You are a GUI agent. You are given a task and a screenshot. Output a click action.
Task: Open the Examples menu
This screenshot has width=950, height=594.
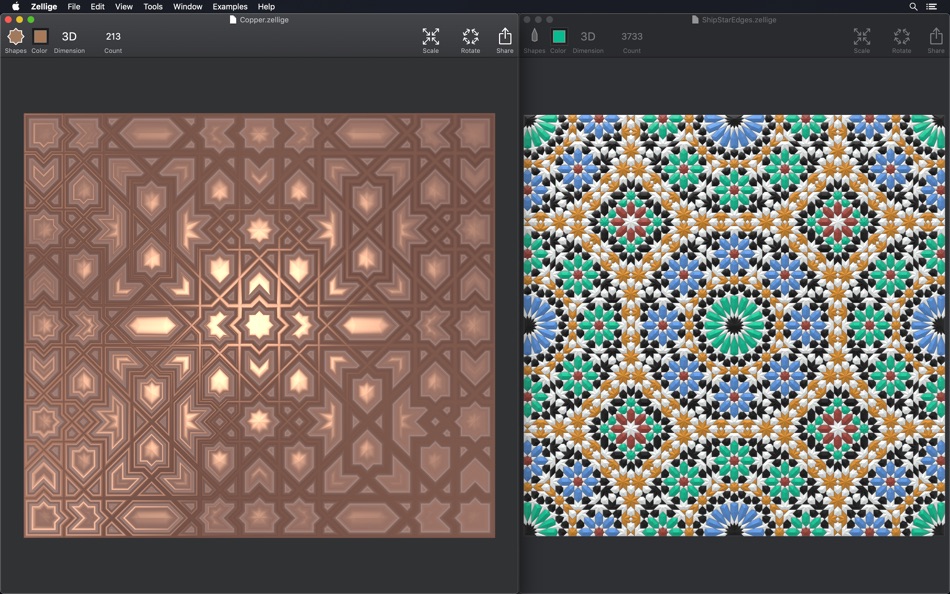point(230,7)
